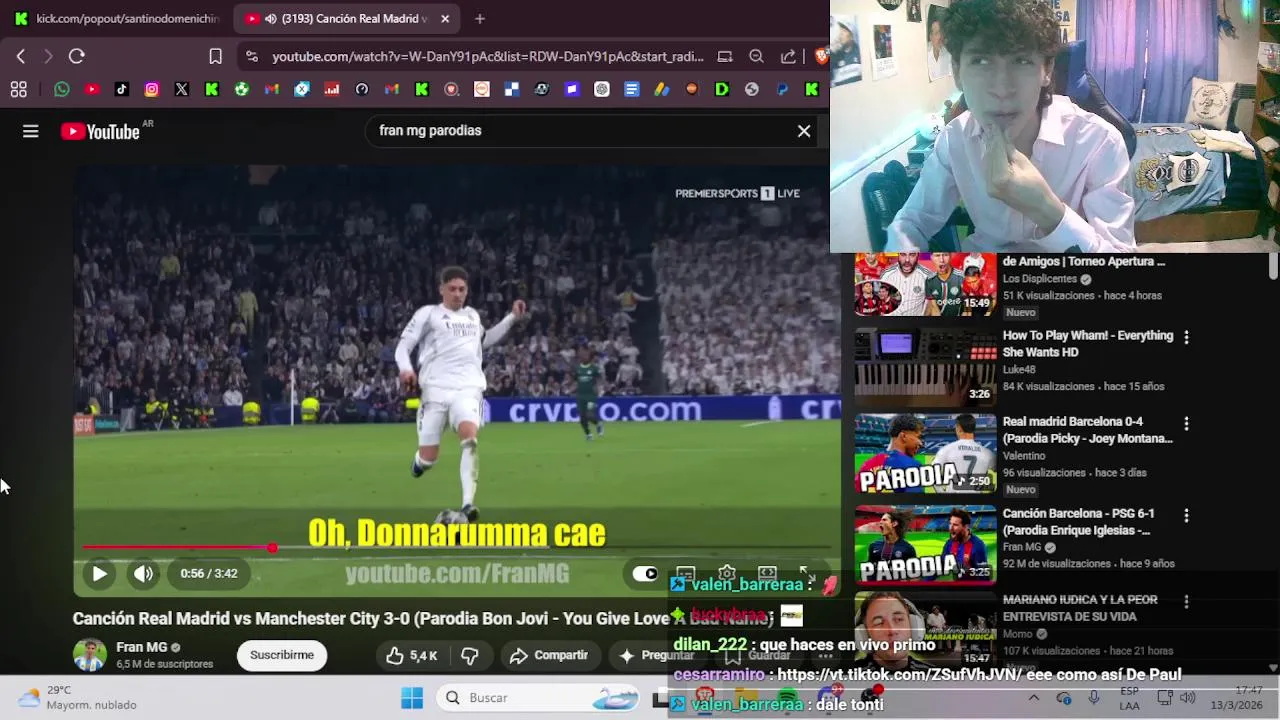Close the YouTube browser tab

445,18
